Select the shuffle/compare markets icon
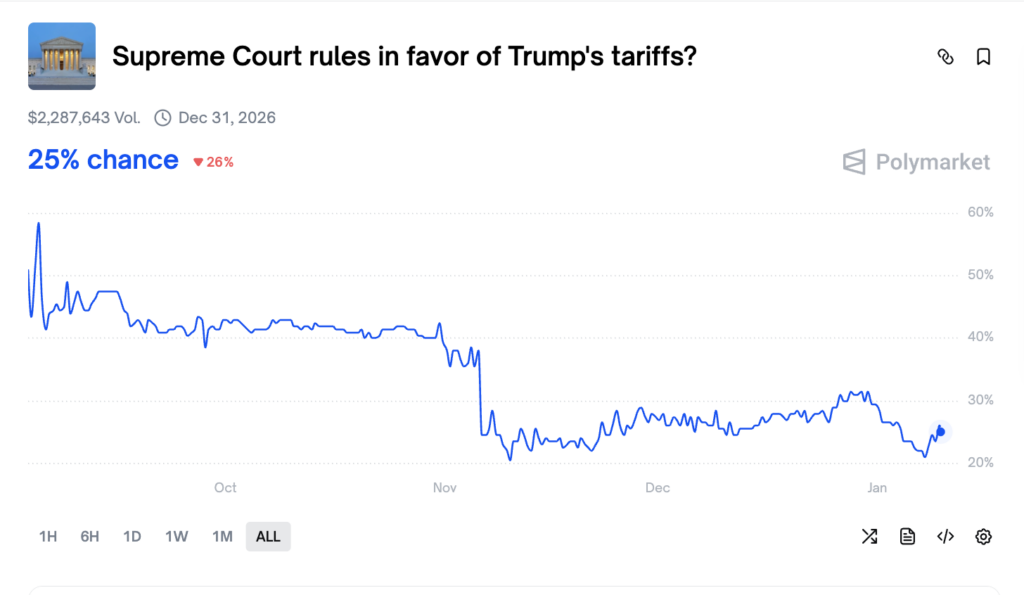Image resolution: width=1024 pixels, height=595 pixels. click(869, 536)
